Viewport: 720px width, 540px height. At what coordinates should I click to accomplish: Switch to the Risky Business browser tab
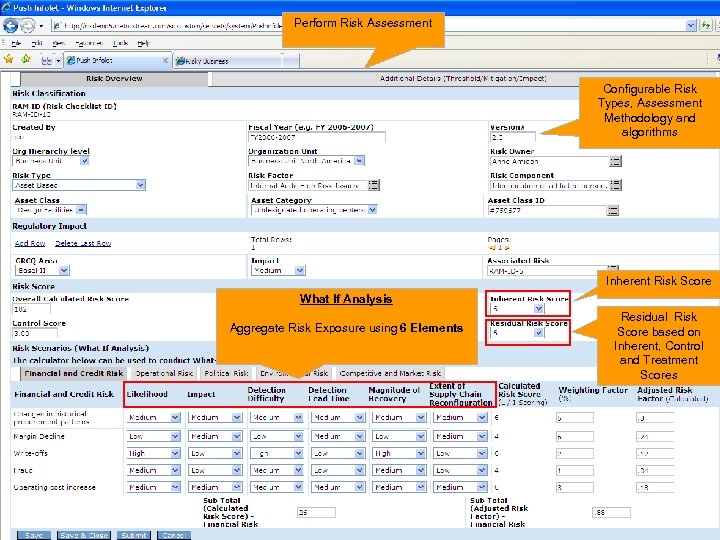[x=230, y=61]
